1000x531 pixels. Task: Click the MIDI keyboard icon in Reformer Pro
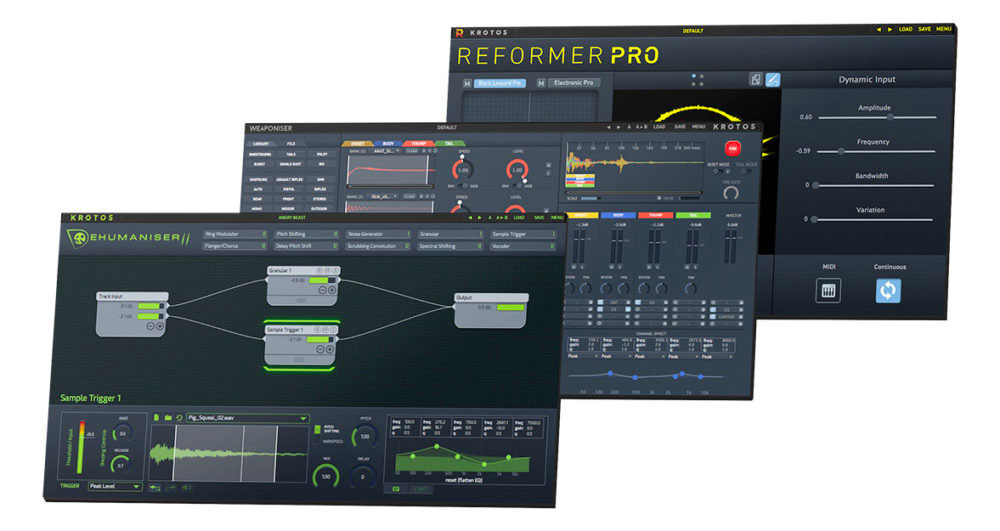(829, 291)
